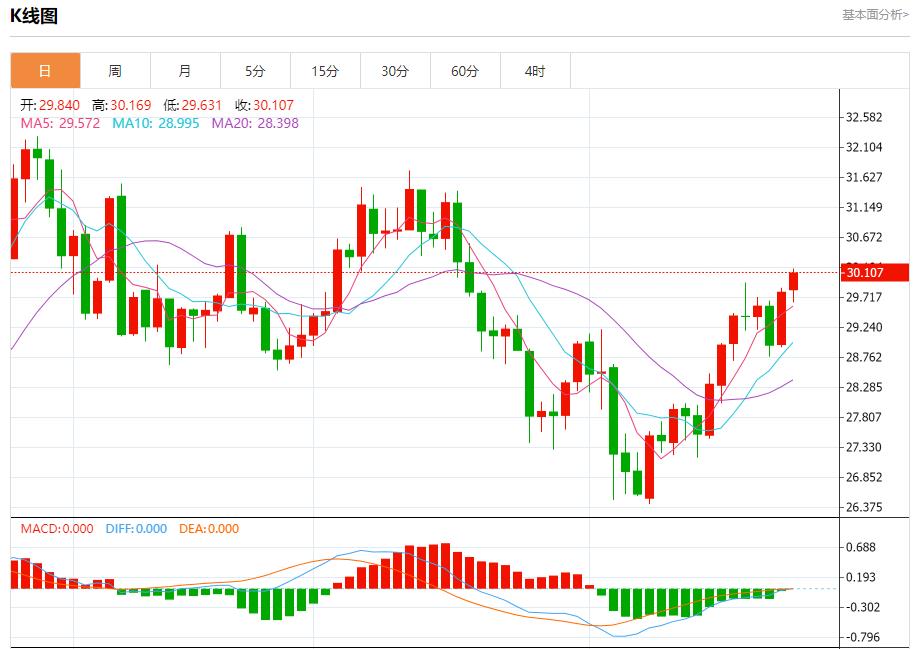The image size is (919, 649).
Task: Switch to the 周 weekly tab
Action: click(x=115, y=71)
